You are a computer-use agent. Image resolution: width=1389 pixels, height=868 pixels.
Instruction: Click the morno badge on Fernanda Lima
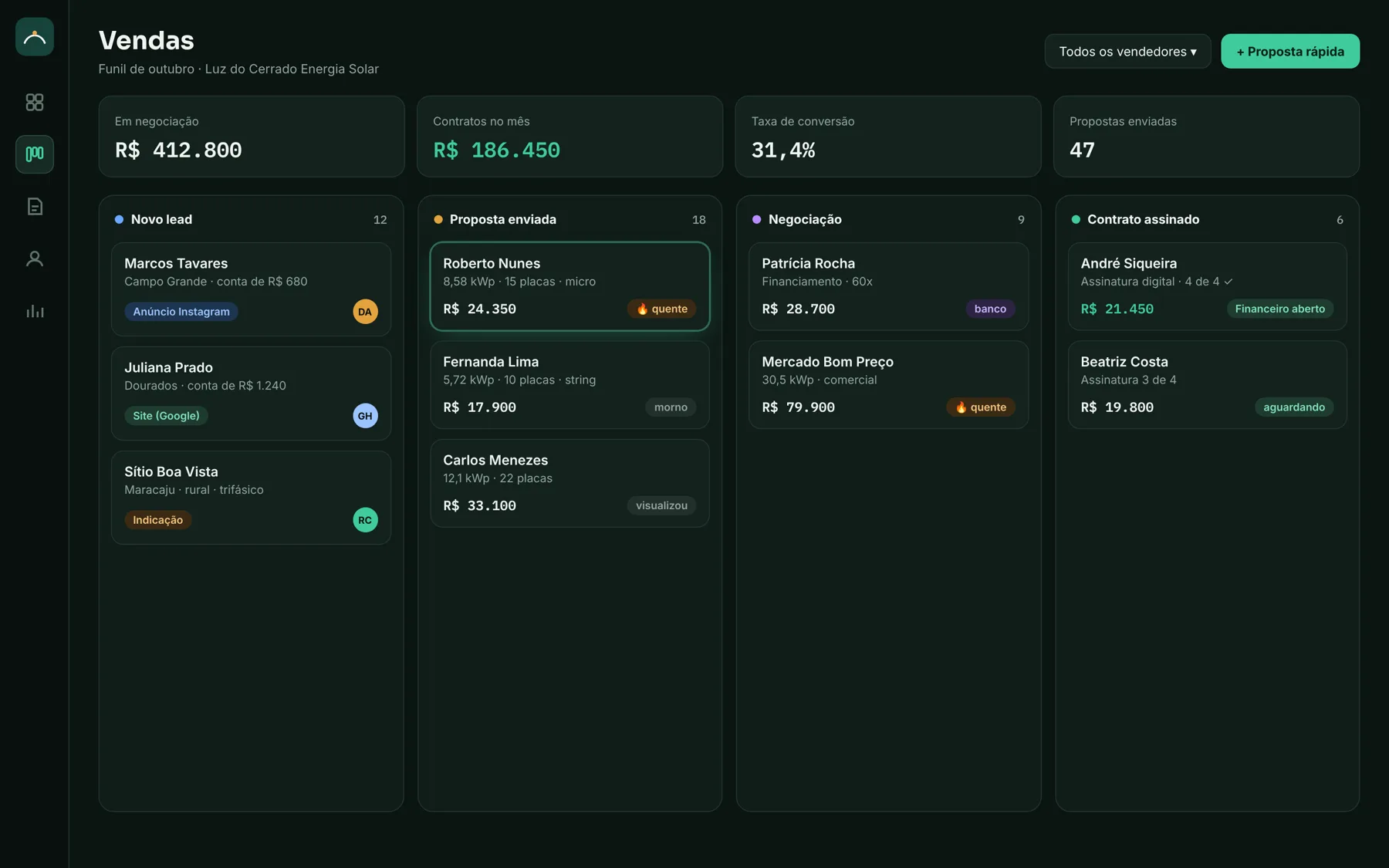pyautogui.click(x=671, y=407)
